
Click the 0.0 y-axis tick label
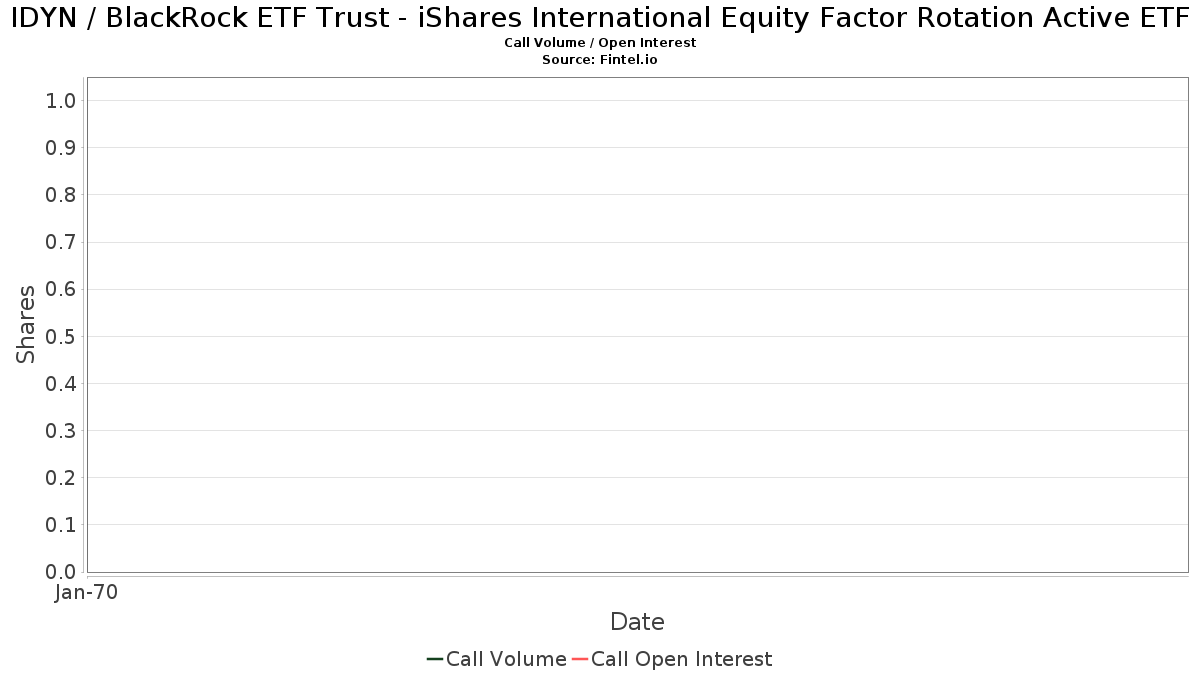61,572
